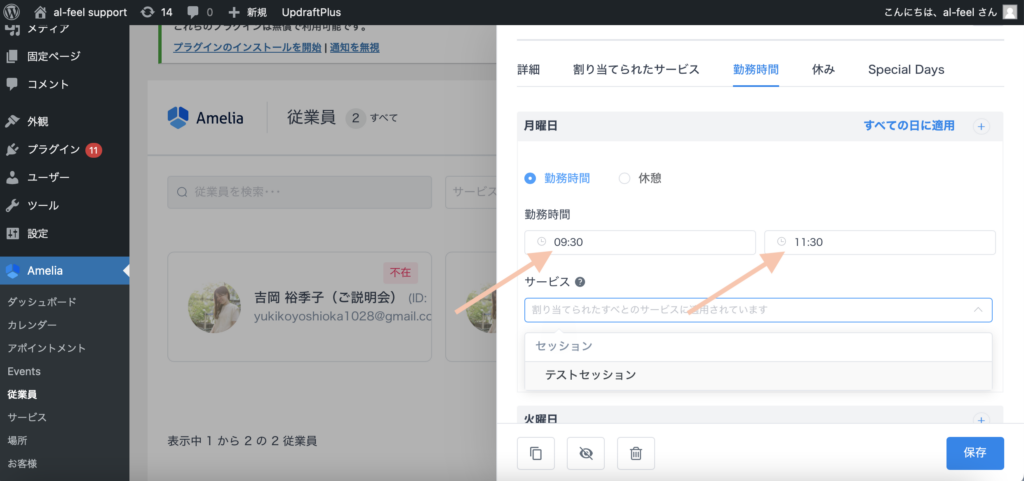Click the 保存 save button
The width and height of the screenshot is (1024, 481).
click(974, 453)
